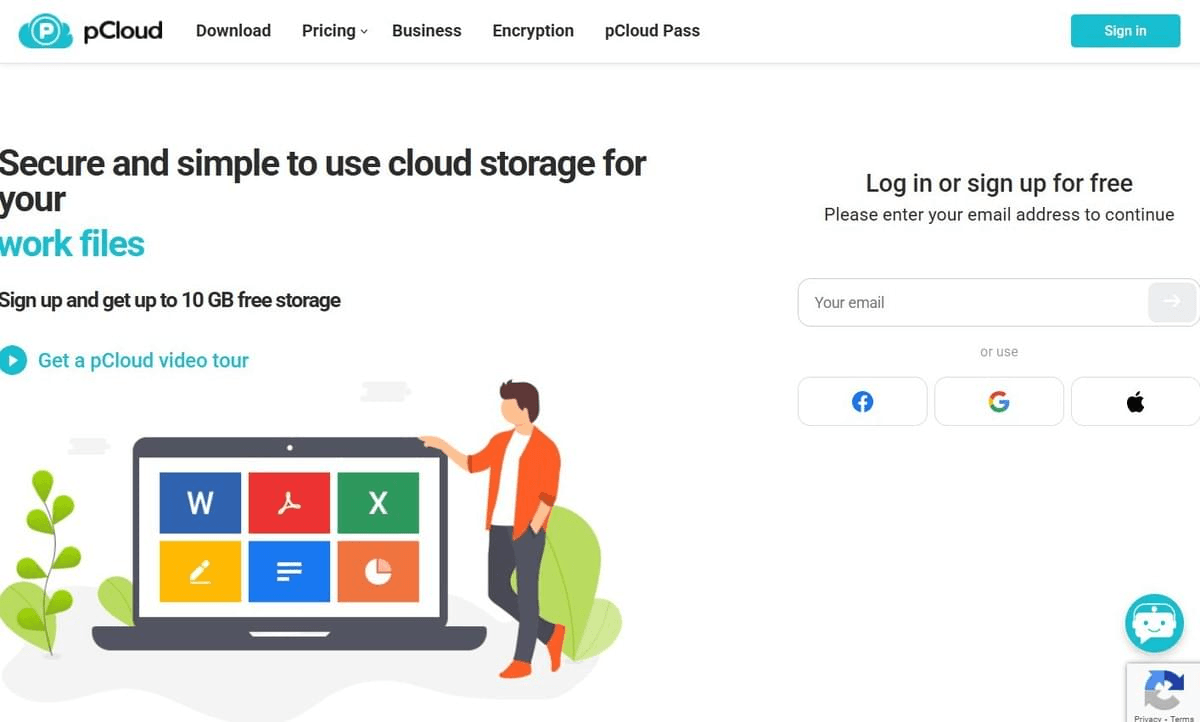Sign in with the Google icon

point(998,401)
